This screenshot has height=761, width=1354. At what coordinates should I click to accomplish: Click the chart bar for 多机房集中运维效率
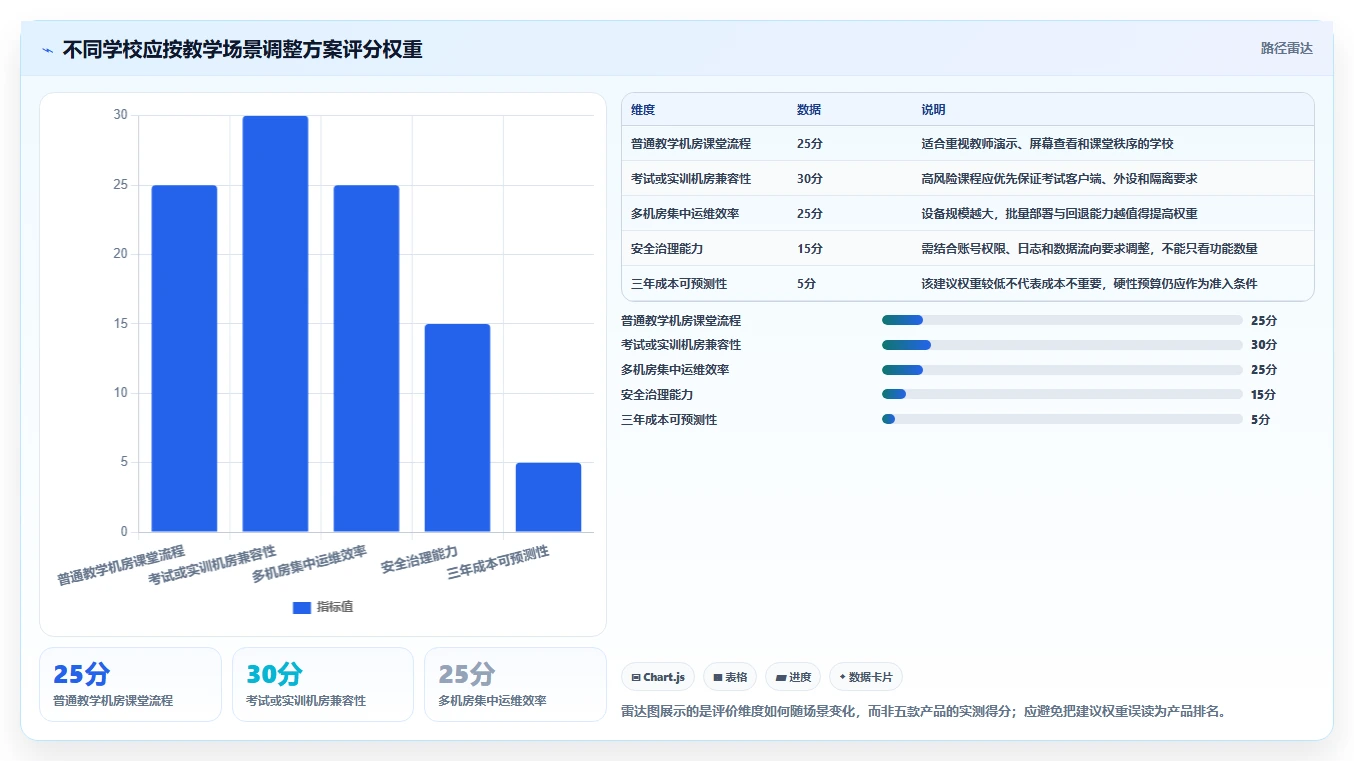click(366, 358)
